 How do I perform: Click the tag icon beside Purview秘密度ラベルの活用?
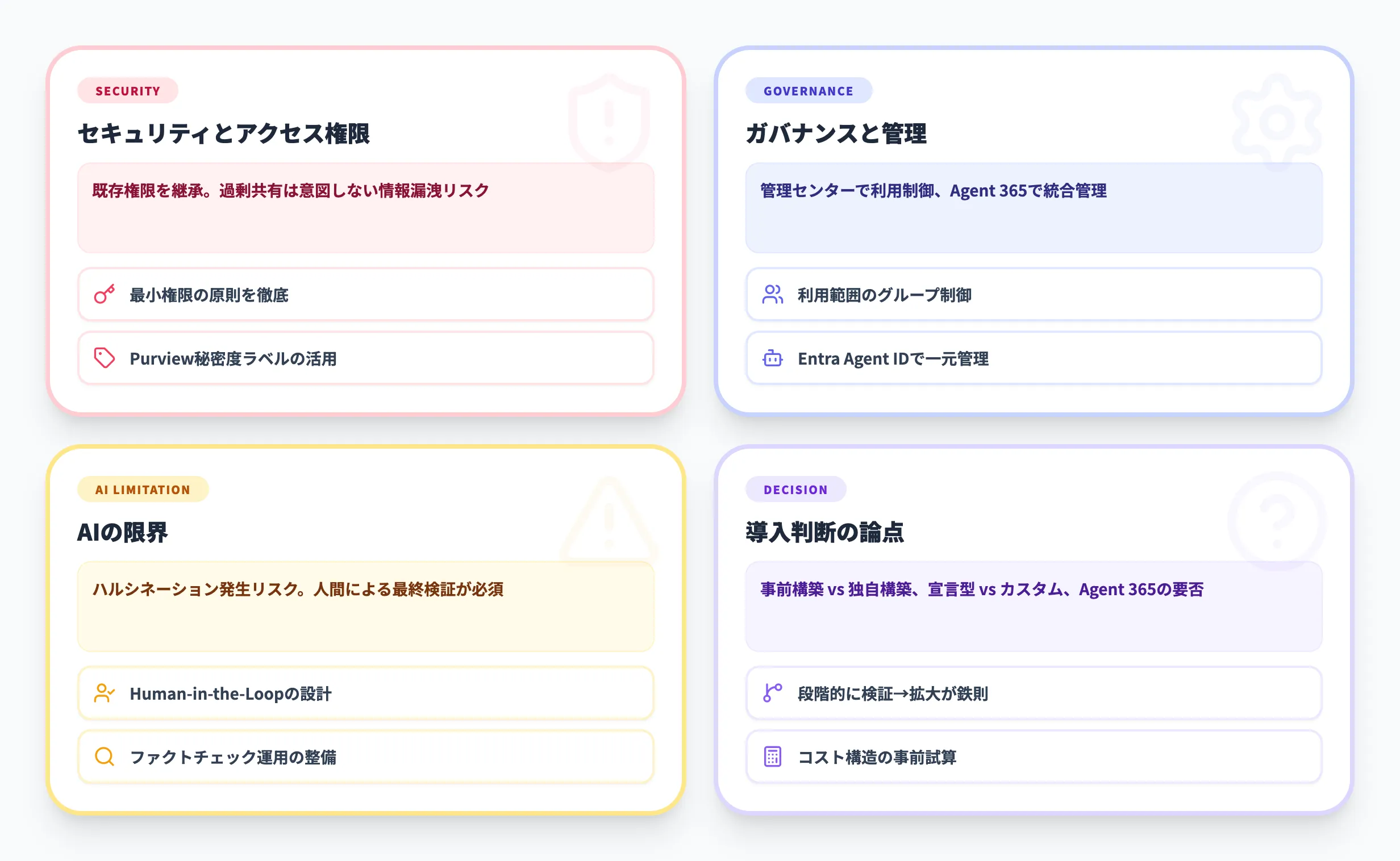pyautogui.click(x=104, y=358)
